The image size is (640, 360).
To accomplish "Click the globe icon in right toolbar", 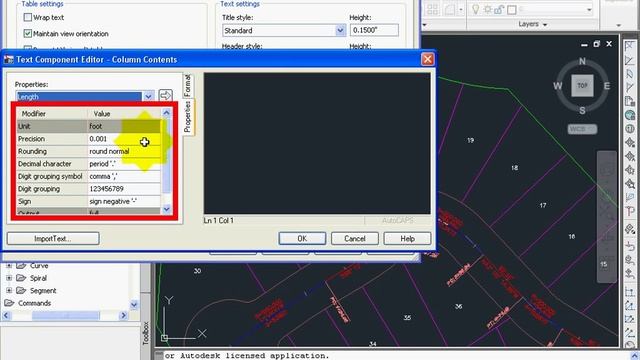I will [x=630, y=115].
